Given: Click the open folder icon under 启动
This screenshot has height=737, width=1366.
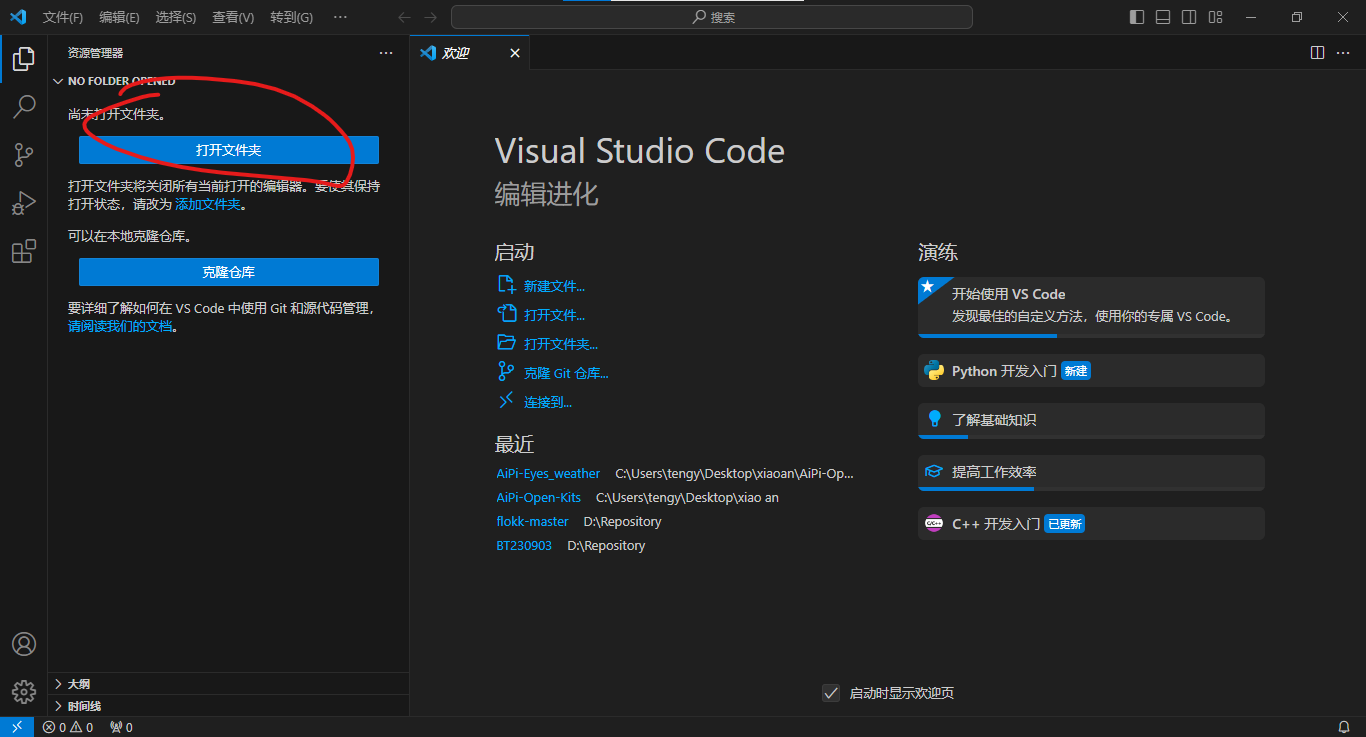Looking at the screenshot, I should (506, 343).
